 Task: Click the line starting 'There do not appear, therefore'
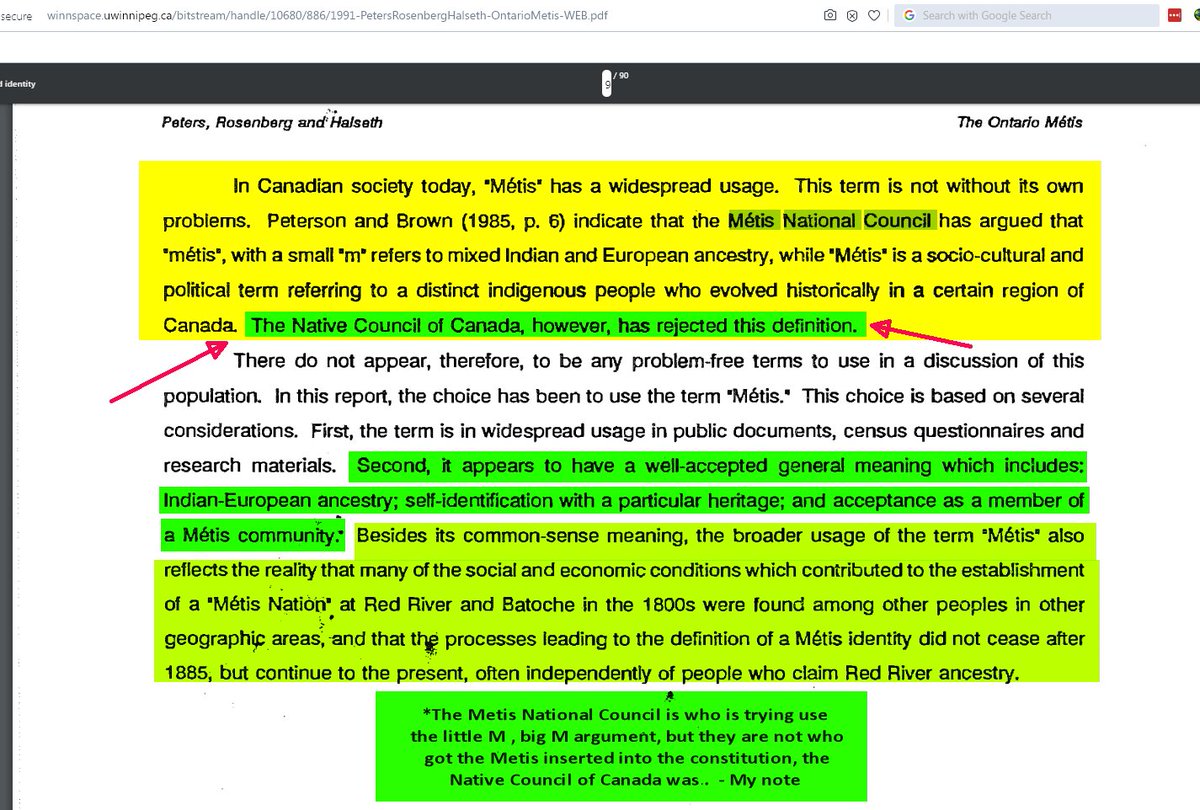tap(658, 361)
